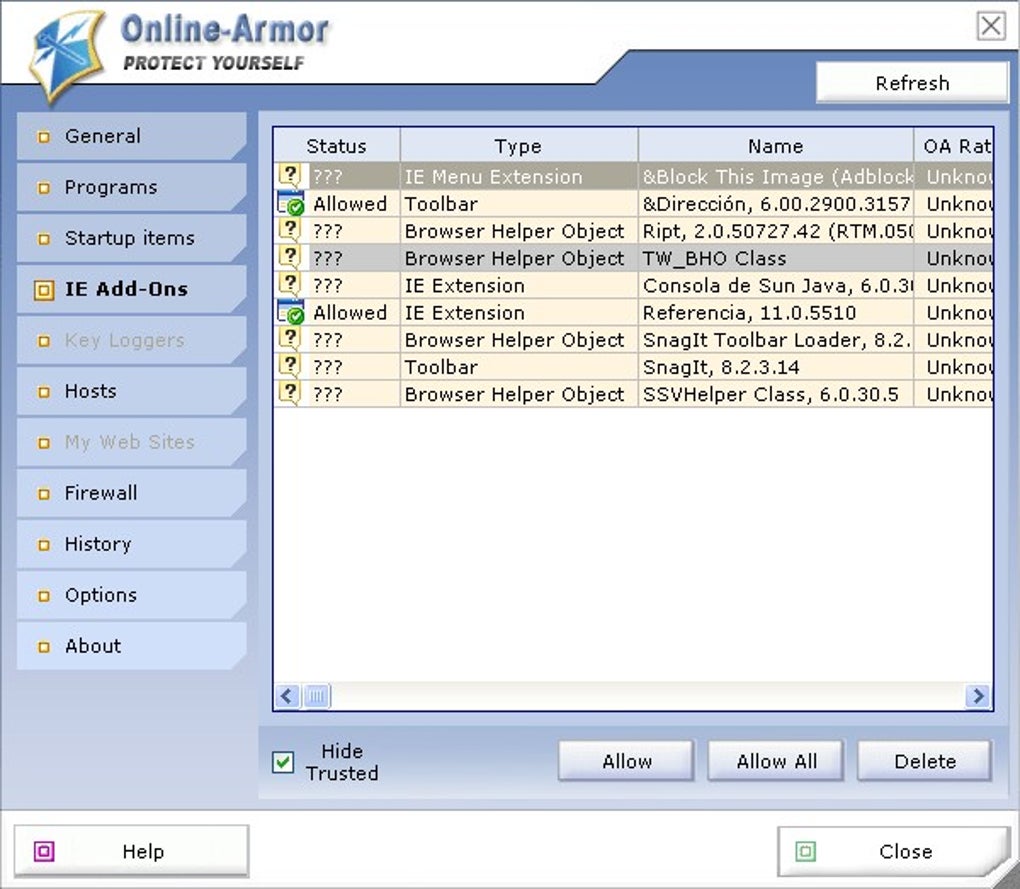Select the IE Add-Ons section

pyautogui.click(x=131, y=289)
